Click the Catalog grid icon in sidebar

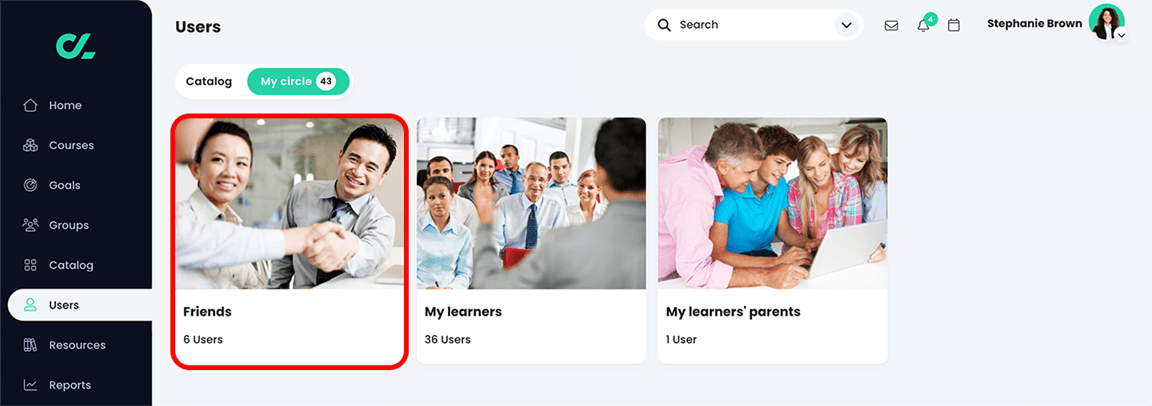click(x=30, y=265)
